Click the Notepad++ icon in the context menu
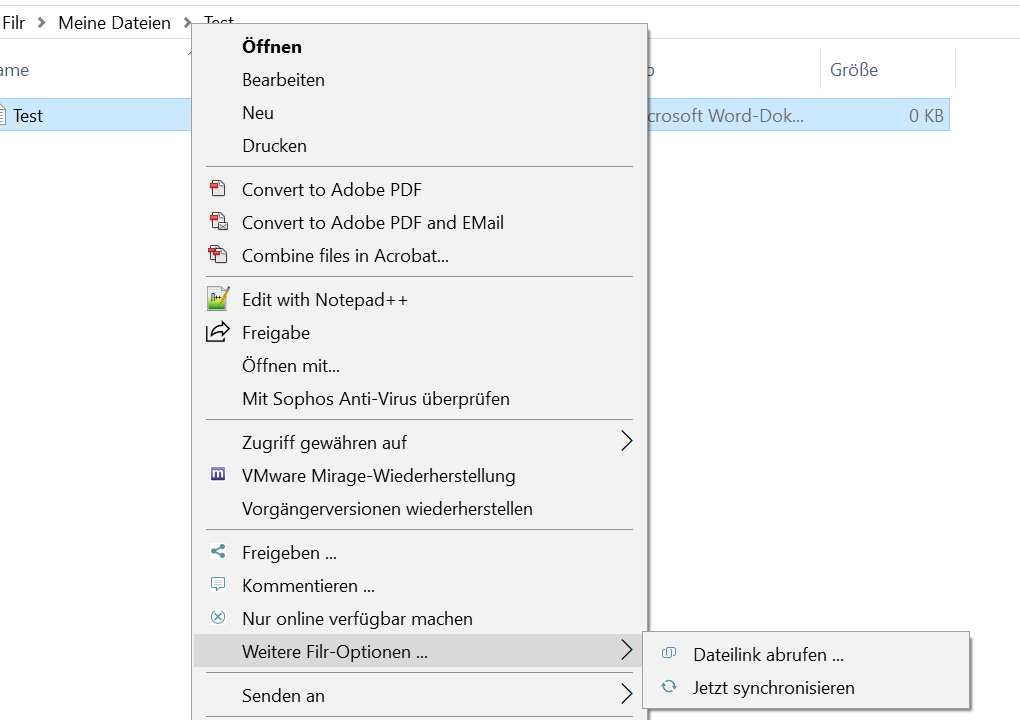Image resolution: width=1020 pixels, height=720 pixels. coord(217,299)
